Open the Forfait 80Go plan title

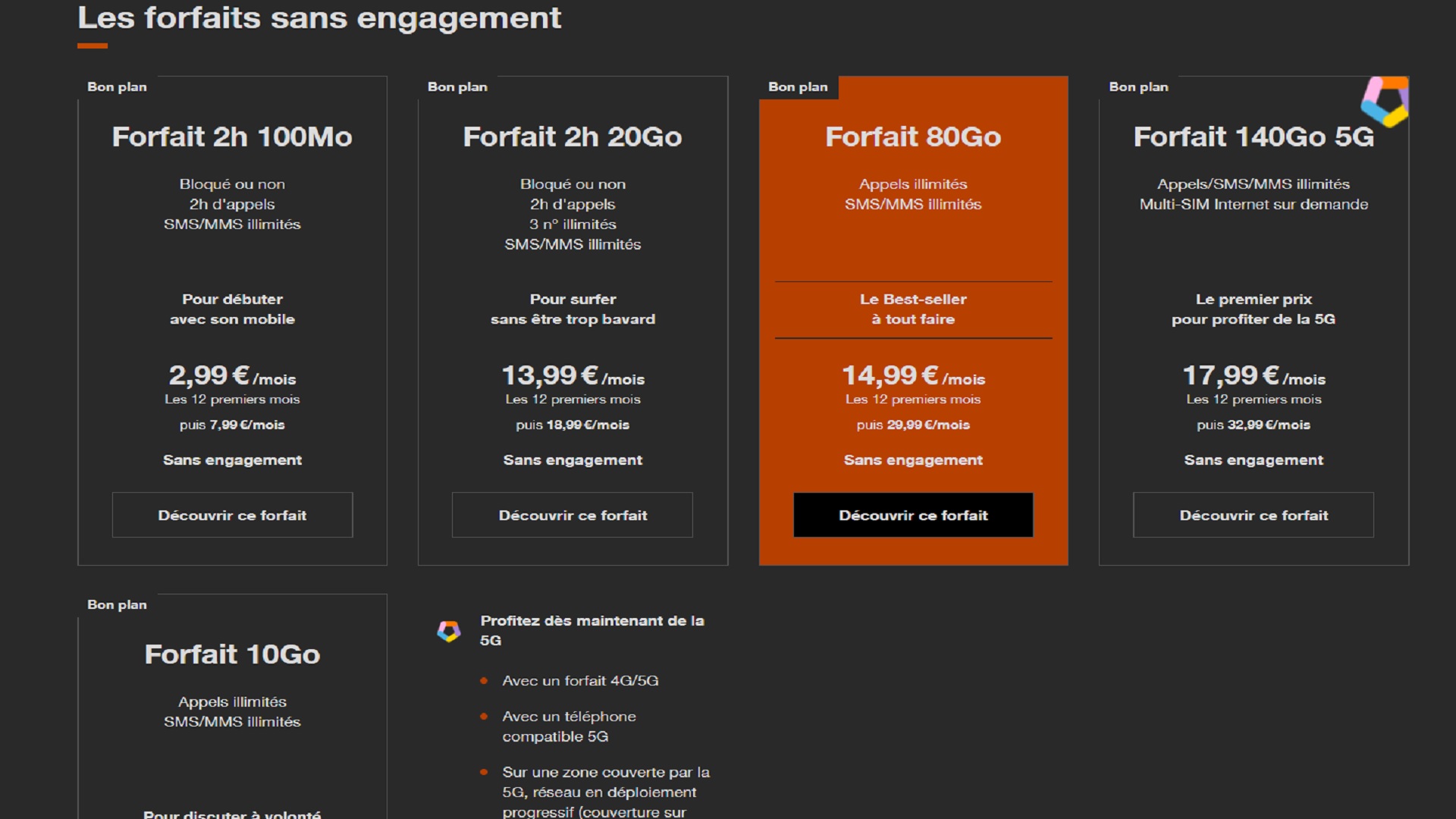[913, 136]
